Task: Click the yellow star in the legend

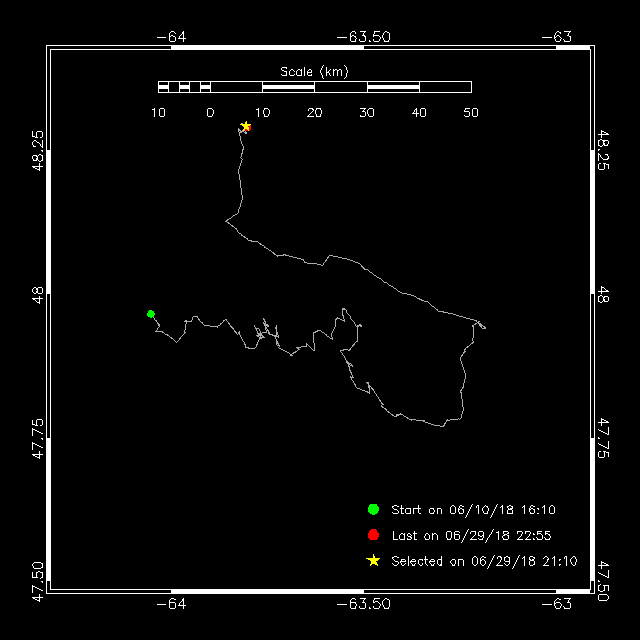Action: point(373,561)
